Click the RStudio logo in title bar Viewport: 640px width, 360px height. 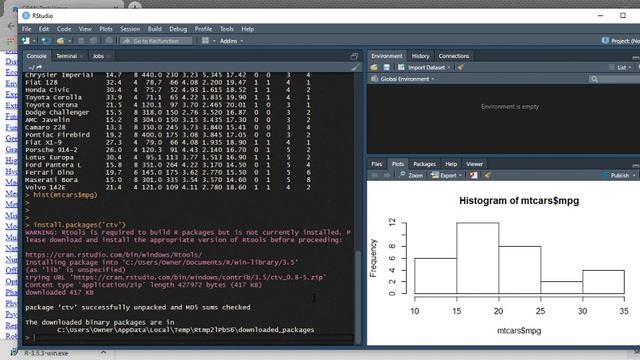pos(26,16)
